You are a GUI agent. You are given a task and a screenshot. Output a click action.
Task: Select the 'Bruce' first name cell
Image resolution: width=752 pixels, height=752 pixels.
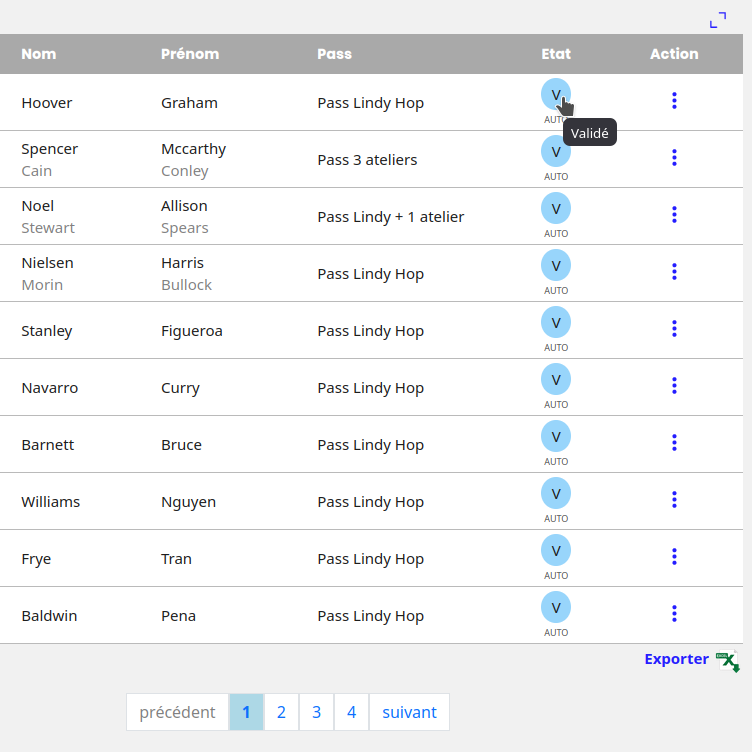point(181,445)
